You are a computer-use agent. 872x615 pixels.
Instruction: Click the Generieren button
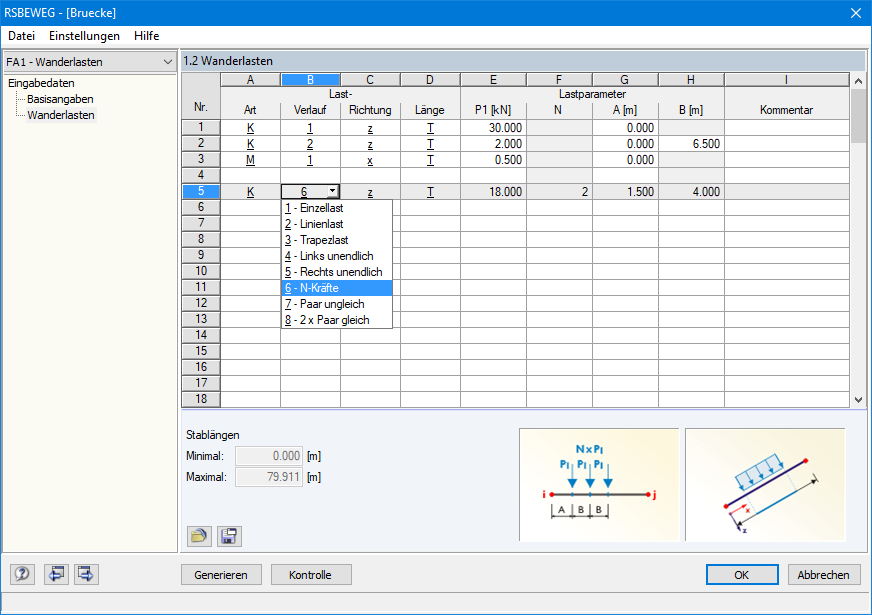click(221, 575)
